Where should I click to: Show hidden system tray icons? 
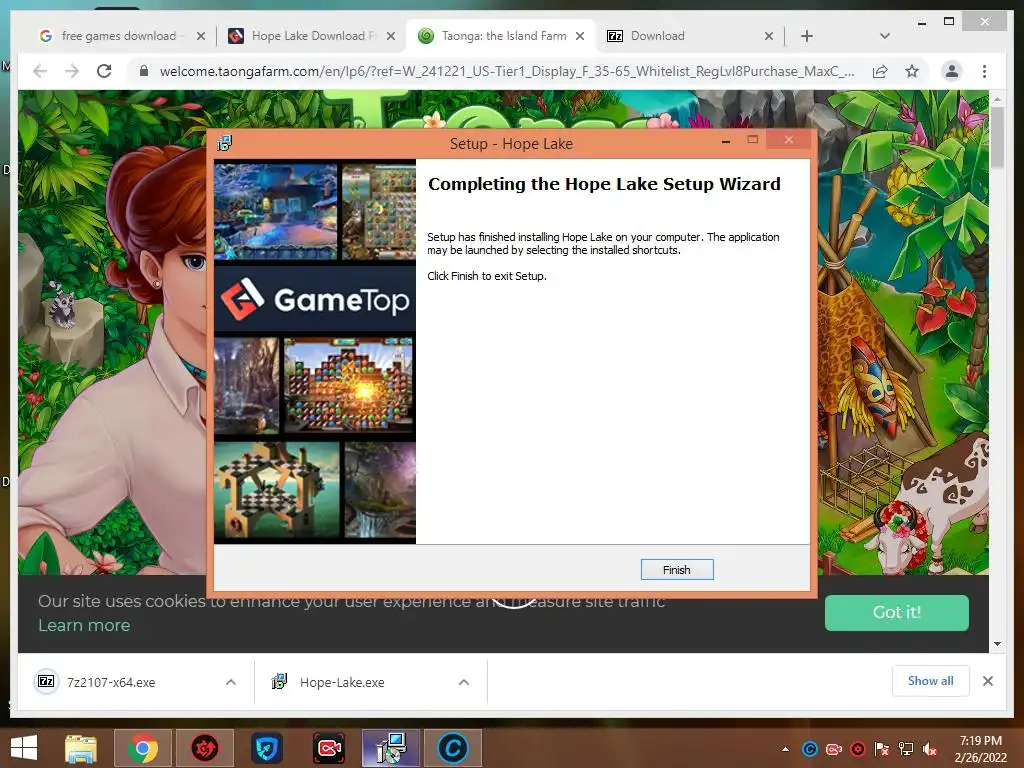(x=785, y=749)
